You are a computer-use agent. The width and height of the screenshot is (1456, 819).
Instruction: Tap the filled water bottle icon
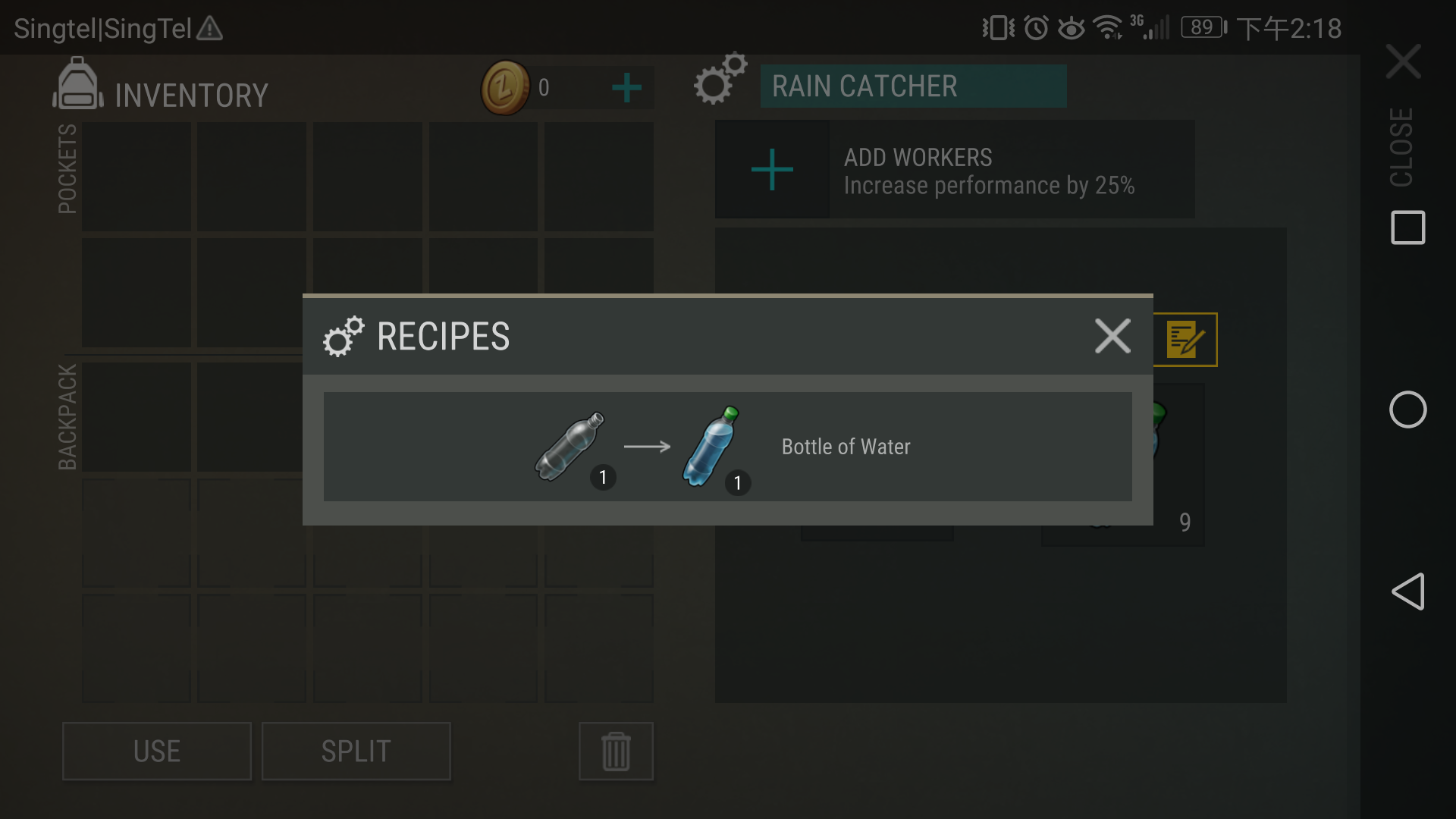711,447
